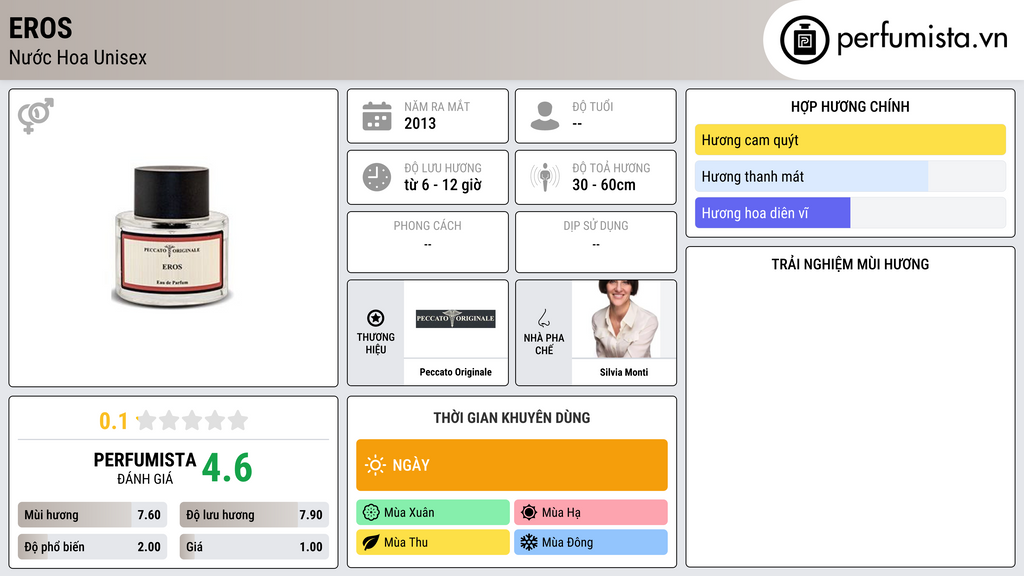Click the person icon beside Độ tuổi
This screenshot has height=576, width=1024.
[545, 116]
